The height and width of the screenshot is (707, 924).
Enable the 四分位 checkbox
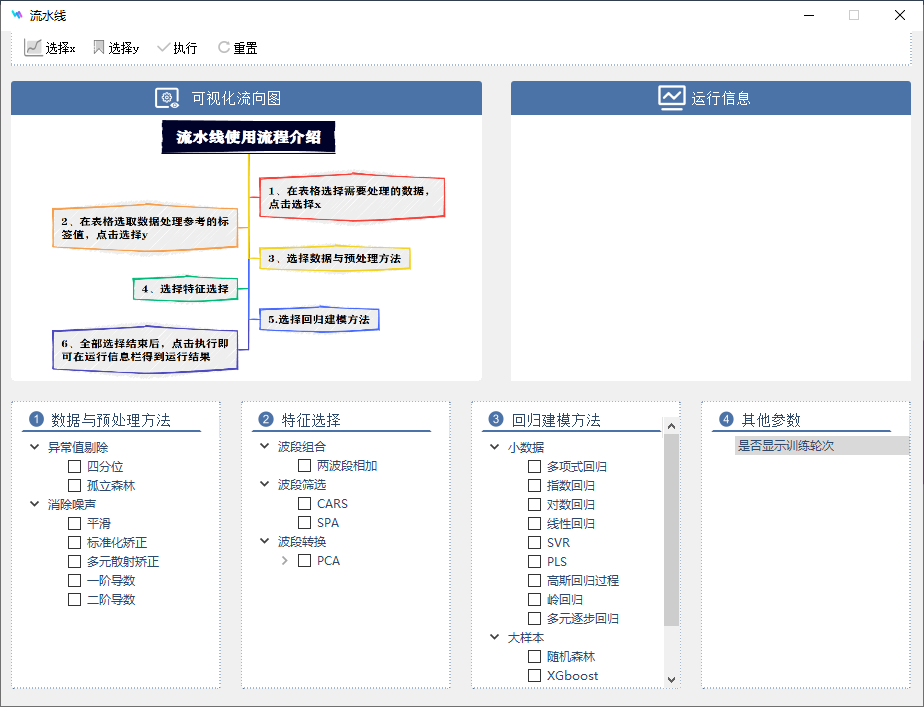(74, 466)
